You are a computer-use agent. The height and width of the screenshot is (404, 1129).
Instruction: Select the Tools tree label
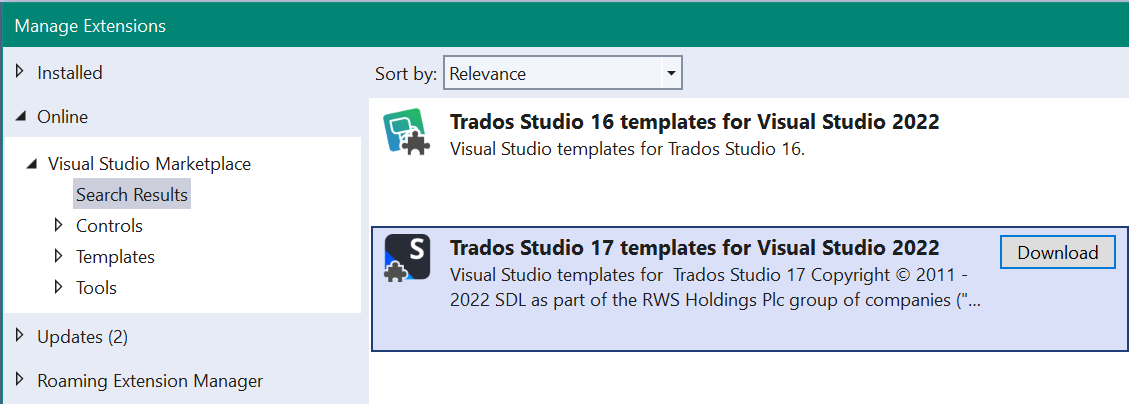pos(96,288)
